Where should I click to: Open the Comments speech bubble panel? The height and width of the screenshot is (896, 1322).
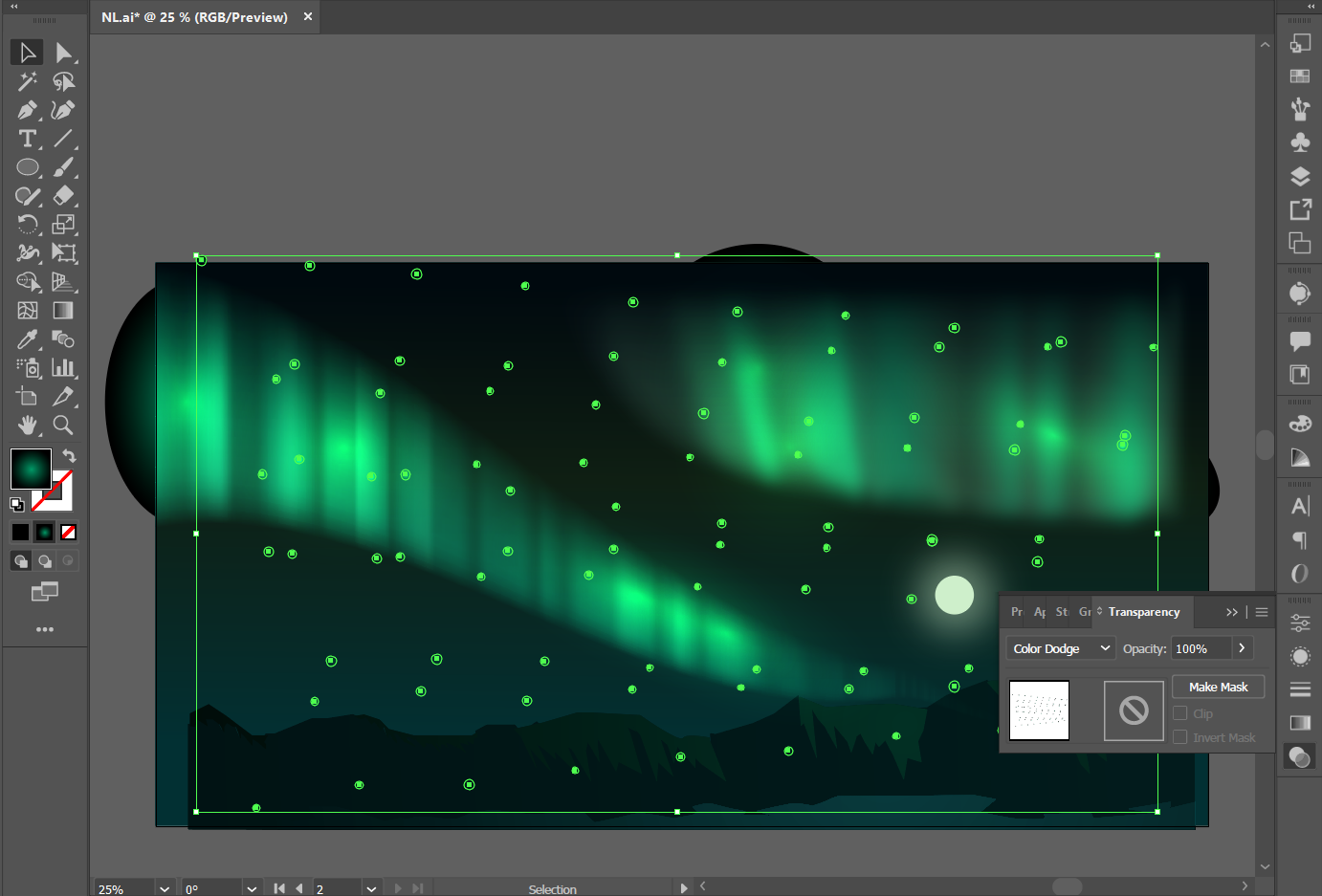click(x=1300, y=340)
